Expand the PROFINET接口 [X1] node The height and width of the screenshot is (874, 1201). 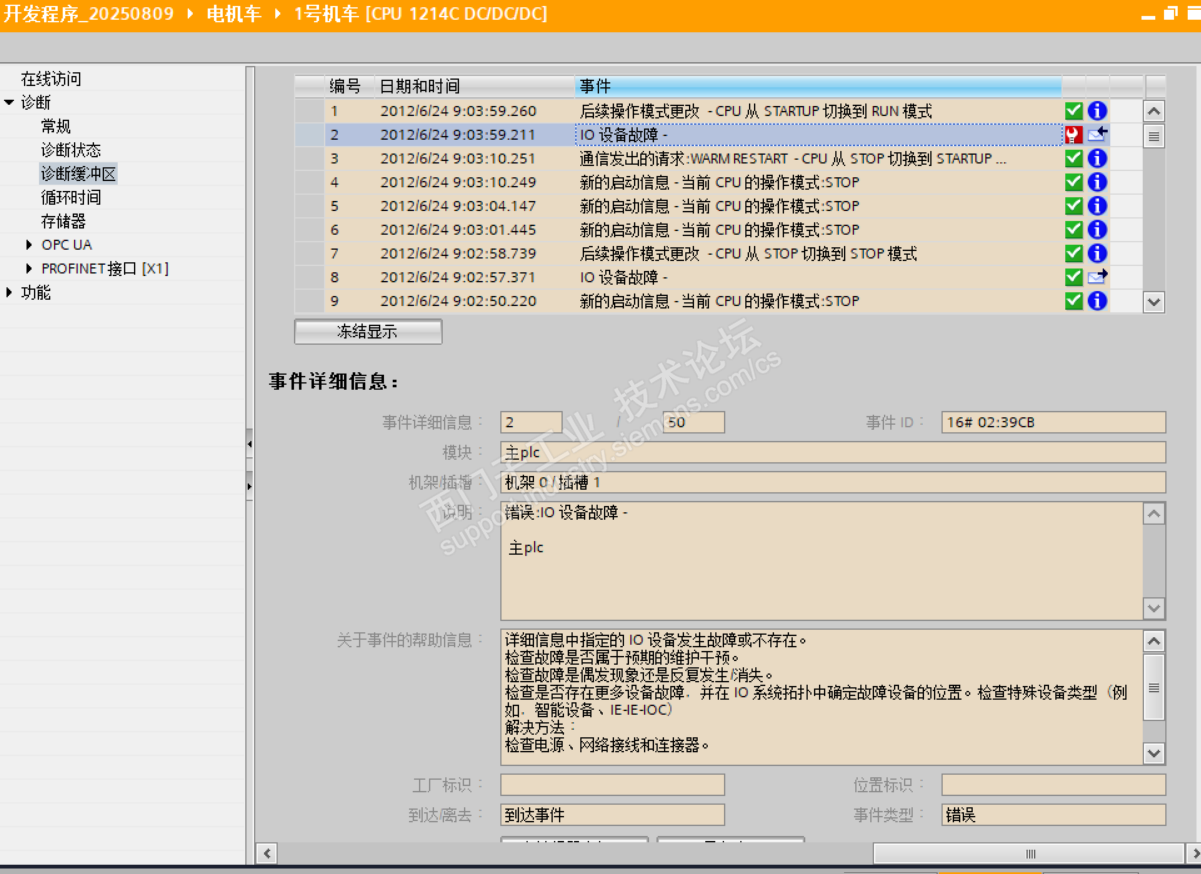[30, 269]
